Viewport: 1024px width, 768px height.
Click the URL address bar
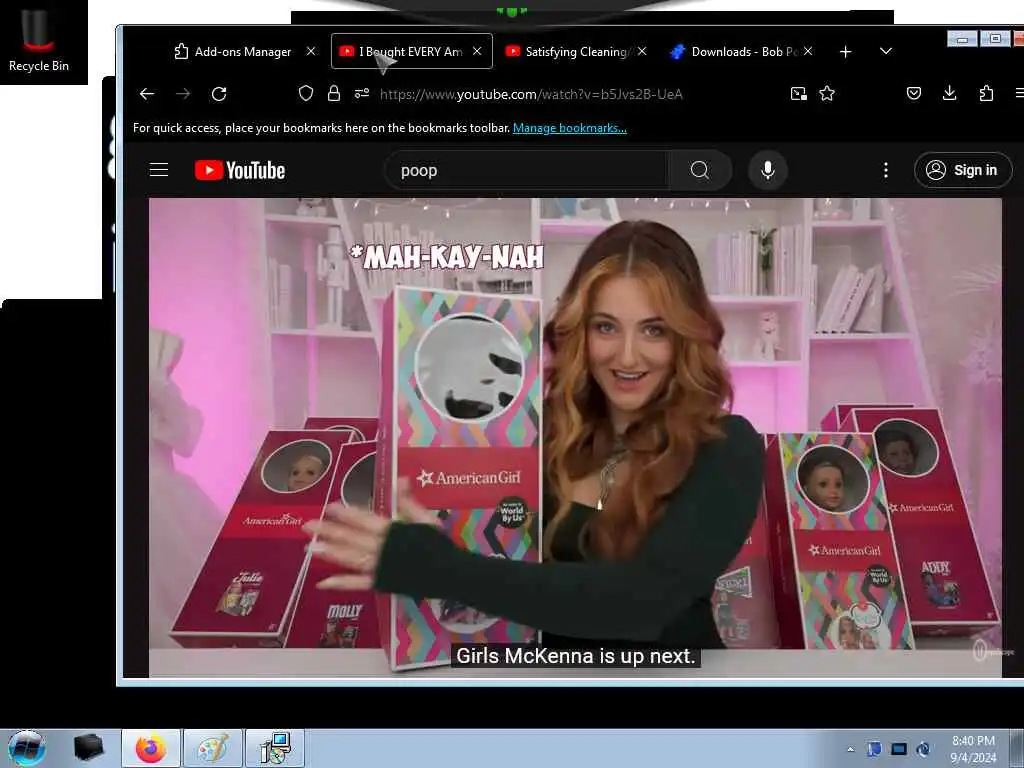pyautogui.click(x=531, y=94)
